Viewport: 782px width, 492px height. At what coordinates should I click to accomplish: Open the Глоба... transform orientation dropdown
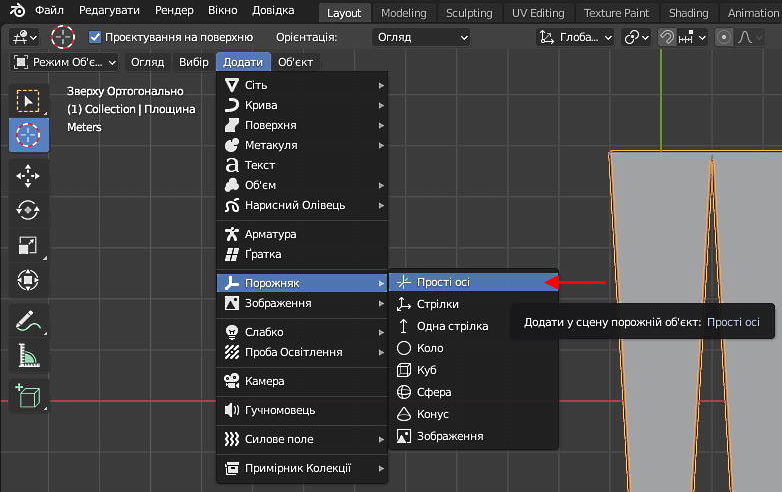coord(575,37)
